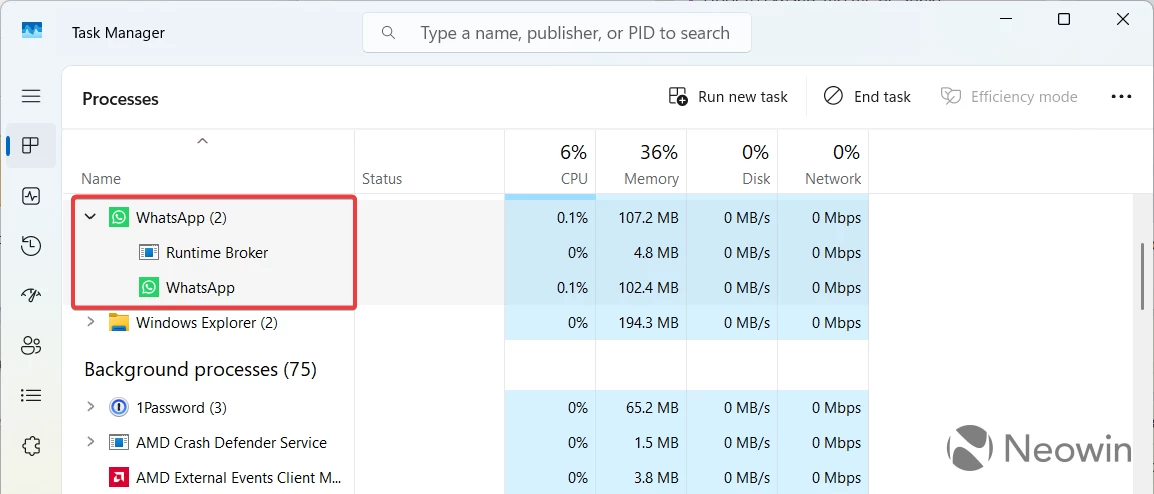Click the AMD Crash Defender Service icon
Viewport: 1154px width, 494px height.
tap(118, 442)
